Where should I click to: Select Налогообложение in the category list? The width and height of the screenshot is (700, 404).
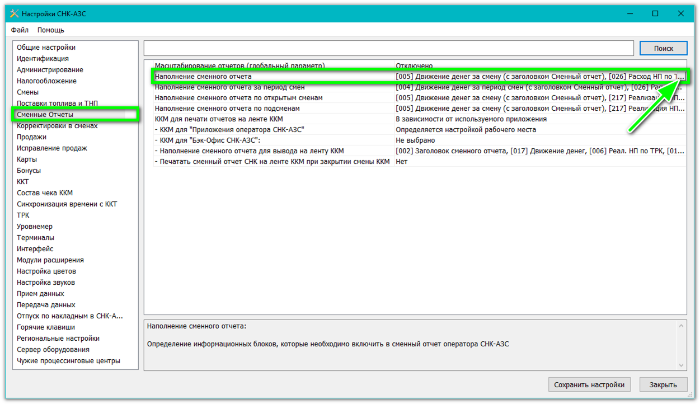[x=49, y=81]
